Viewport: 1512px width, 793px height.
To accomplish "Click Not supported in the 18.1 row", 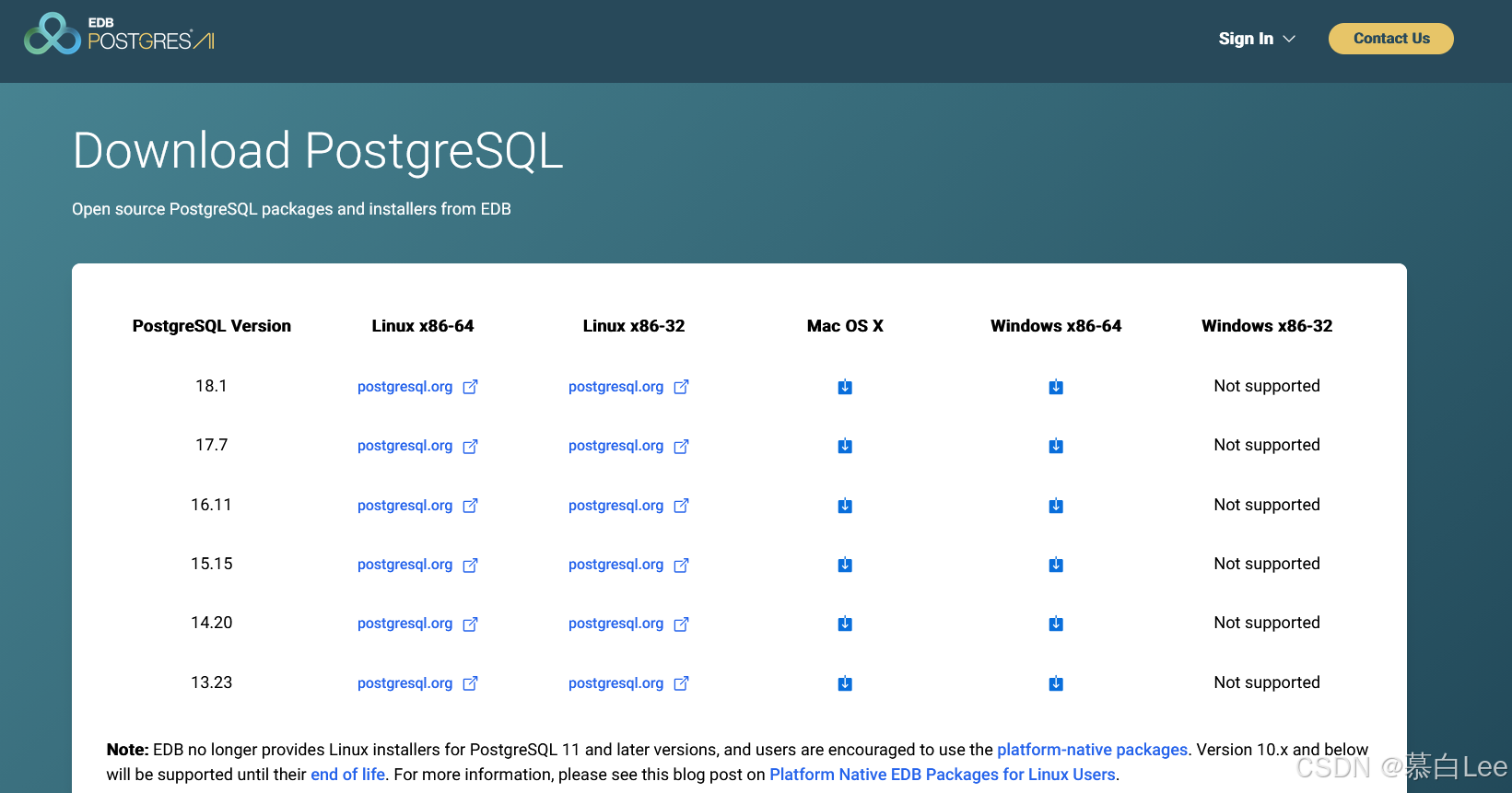I will coord(1267,386).
